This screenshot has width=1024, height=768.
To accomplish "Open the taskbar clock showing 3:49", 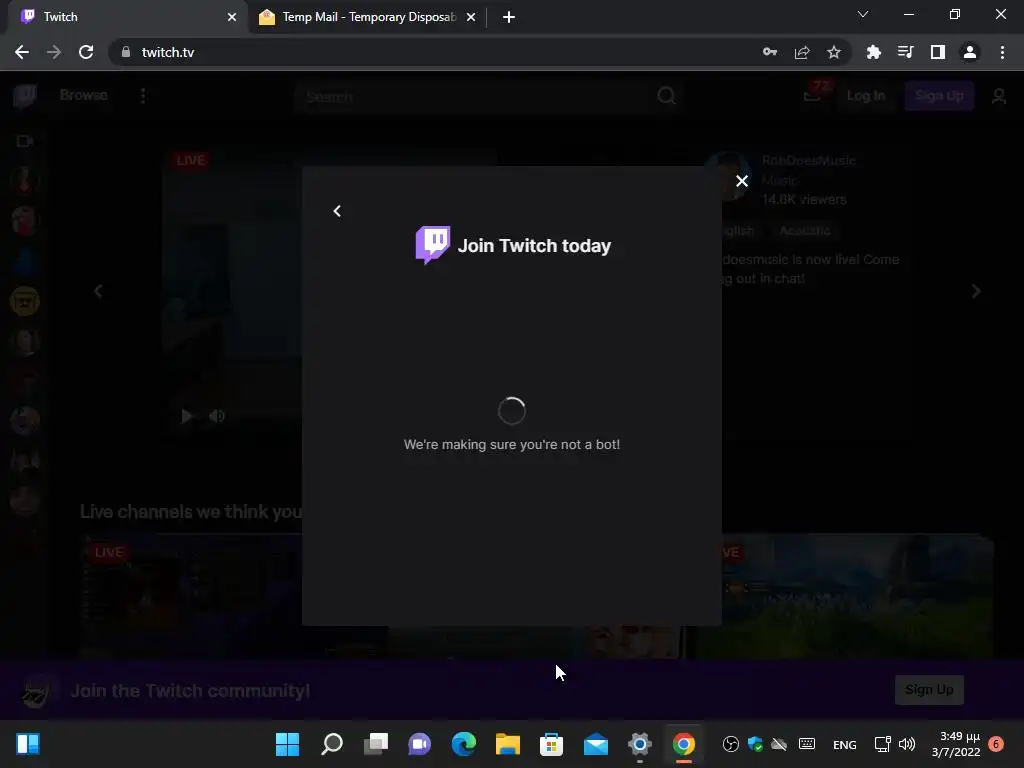I will pos(956,744).
